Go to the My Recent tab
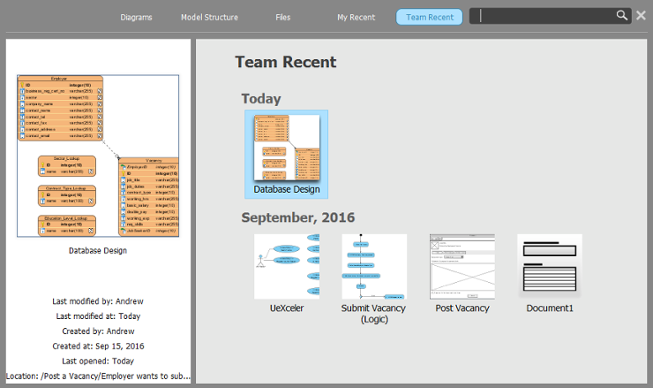 point(356,17)
